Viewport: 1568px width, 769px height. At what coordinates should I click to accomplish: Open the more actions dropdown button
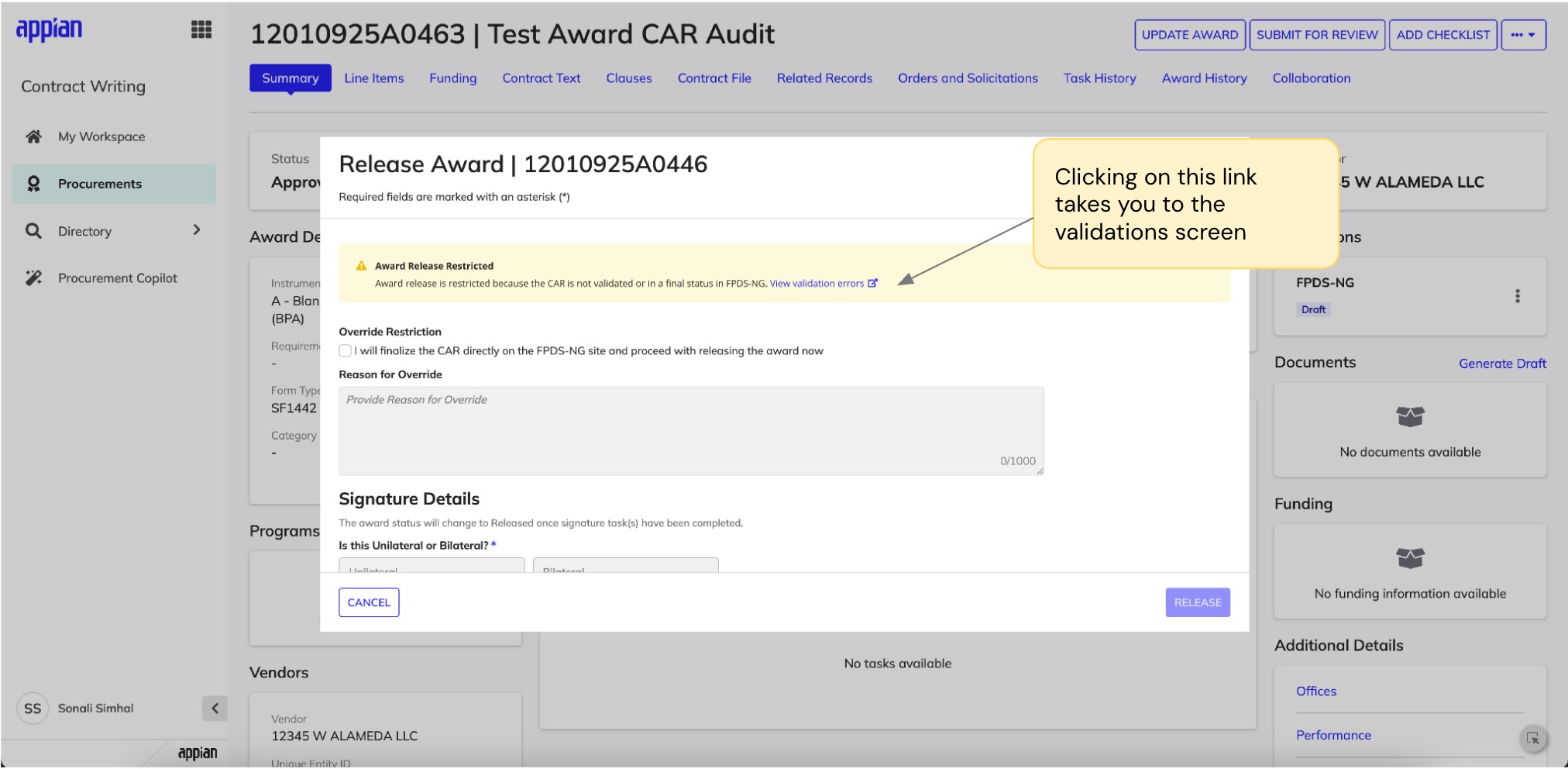(1523, 35)
